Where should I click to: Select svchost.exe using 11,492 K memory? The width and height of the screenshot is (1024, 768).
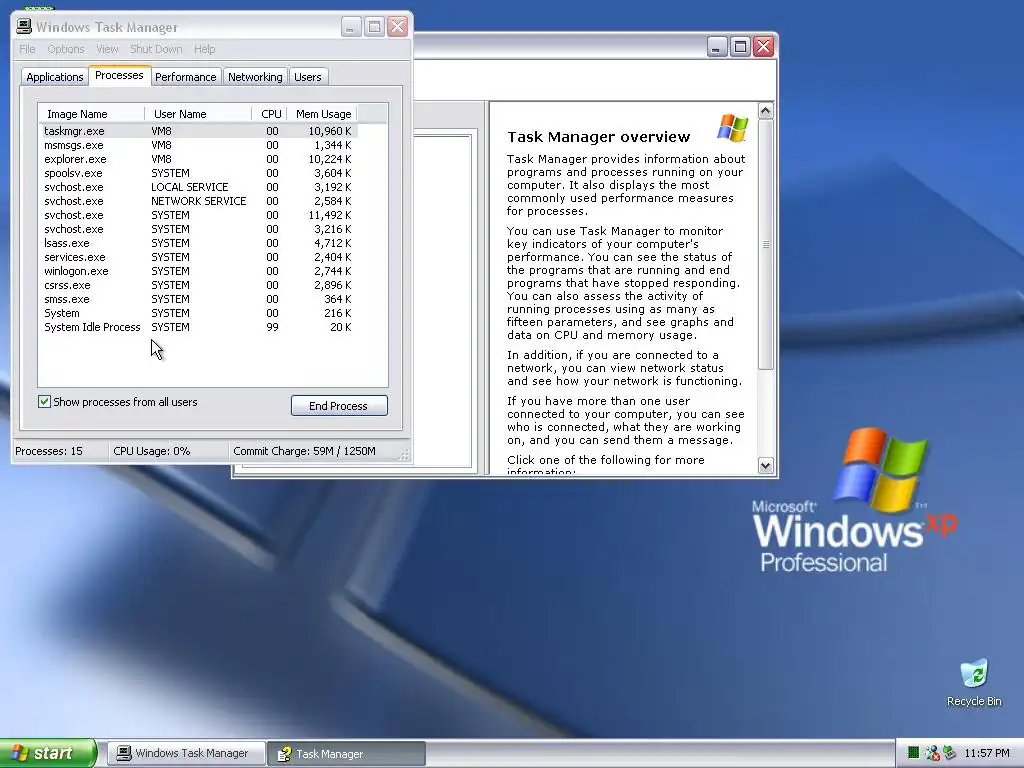(x=198, y=215)
